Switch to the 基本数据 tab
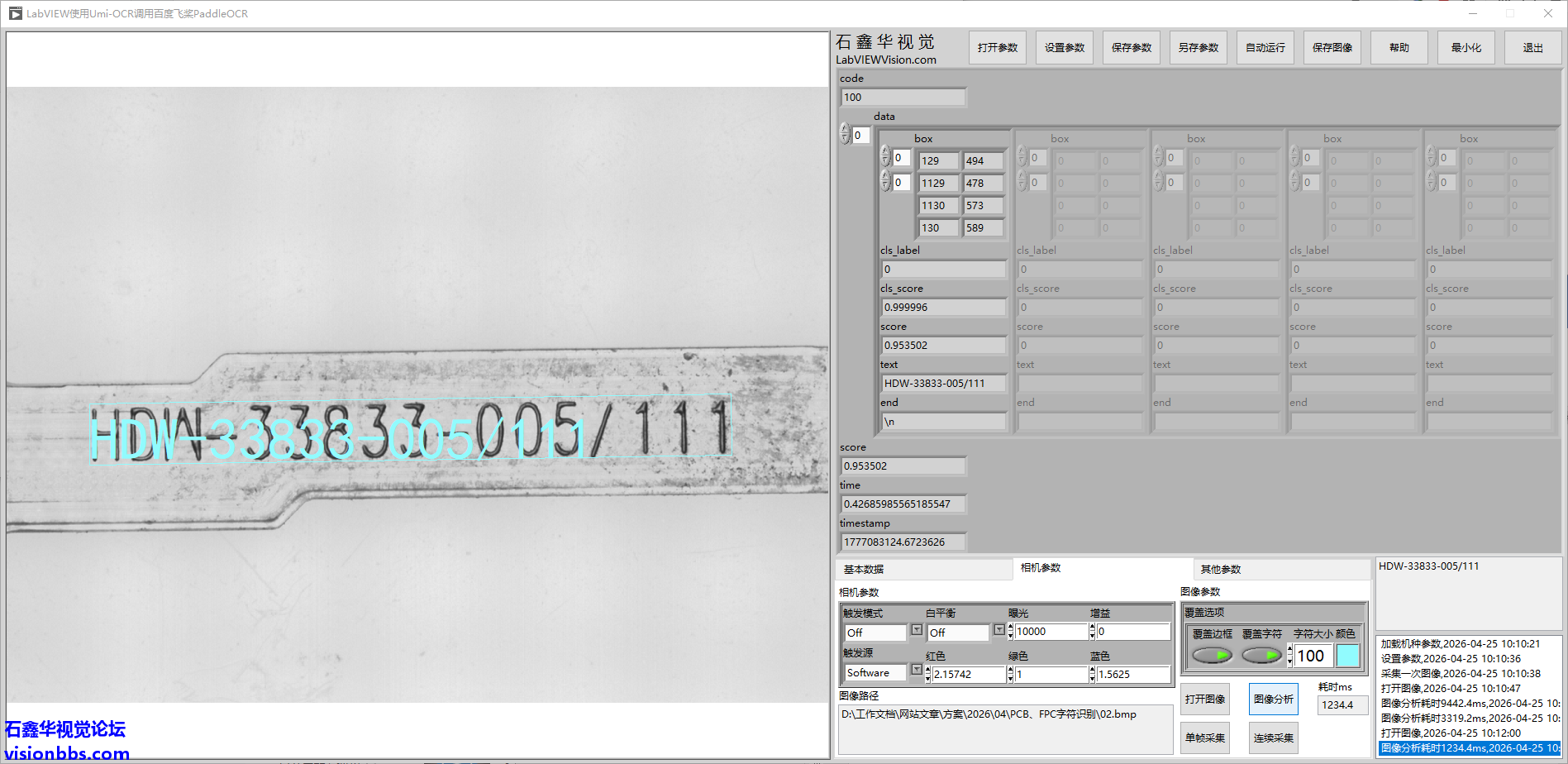The height and width of the screenshot is (764, 1568). point(864,569)
